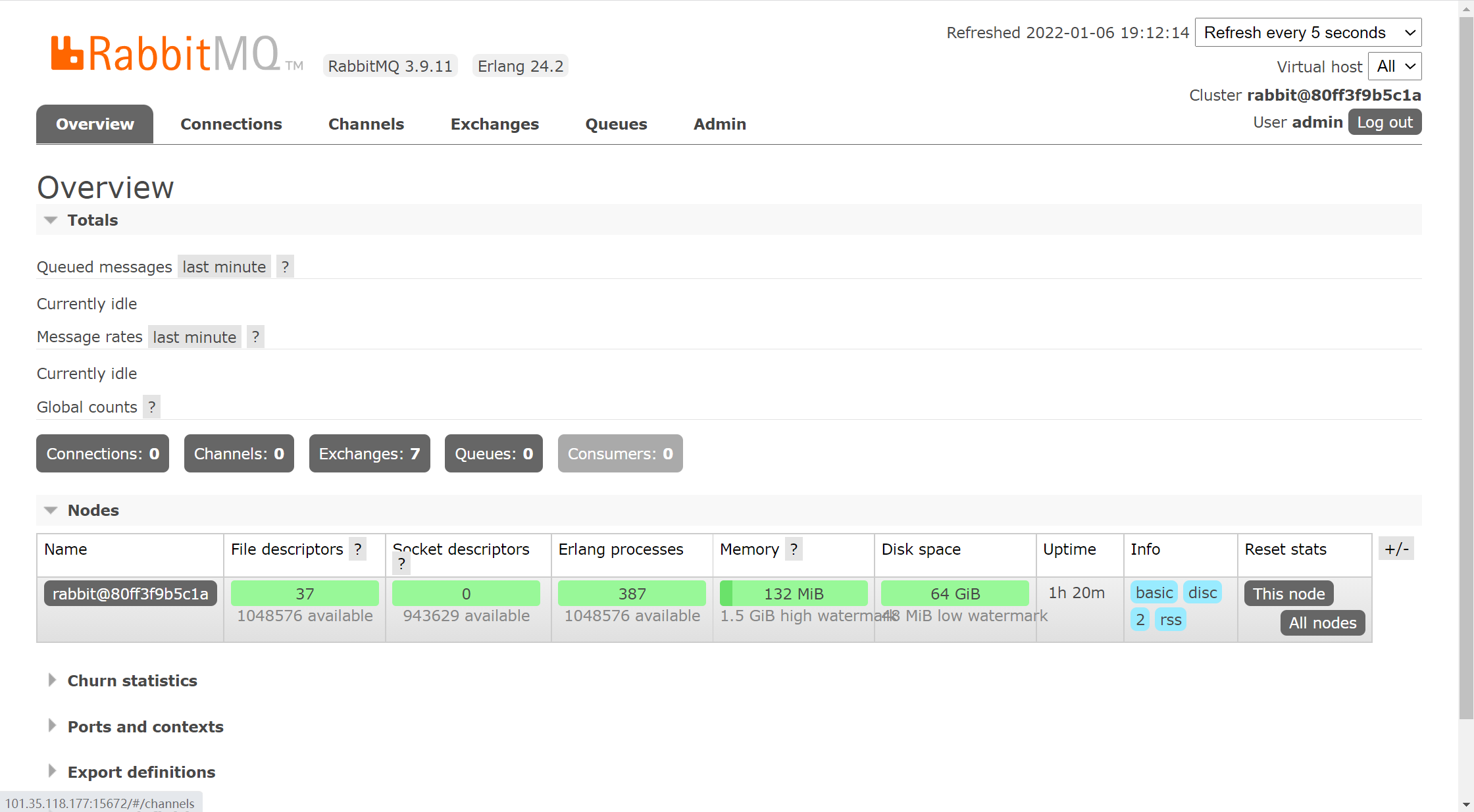
Task: Open help for Queued messages
Action: [285, 266]
